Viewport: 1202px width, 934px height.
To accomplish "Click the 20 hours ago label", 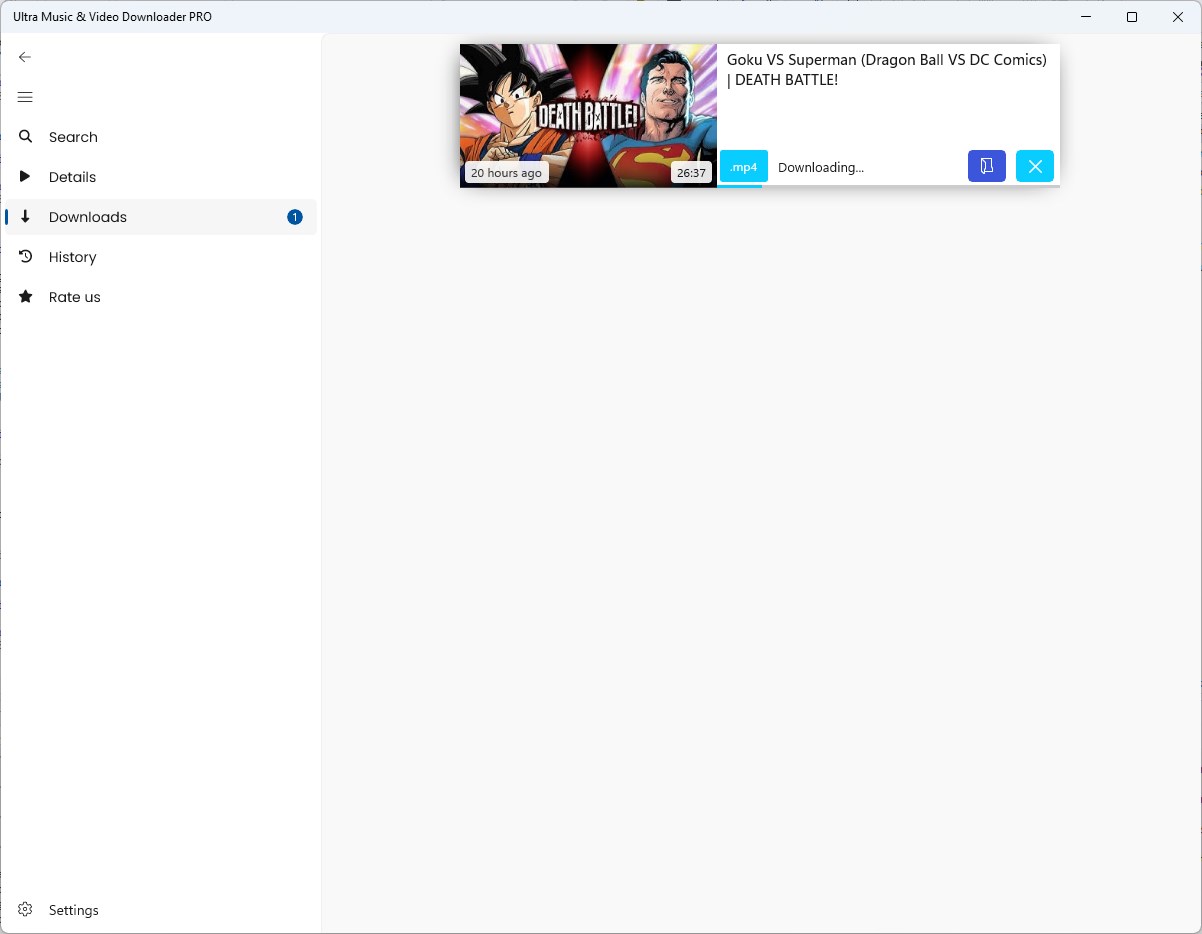I will [x=506, y=173].
